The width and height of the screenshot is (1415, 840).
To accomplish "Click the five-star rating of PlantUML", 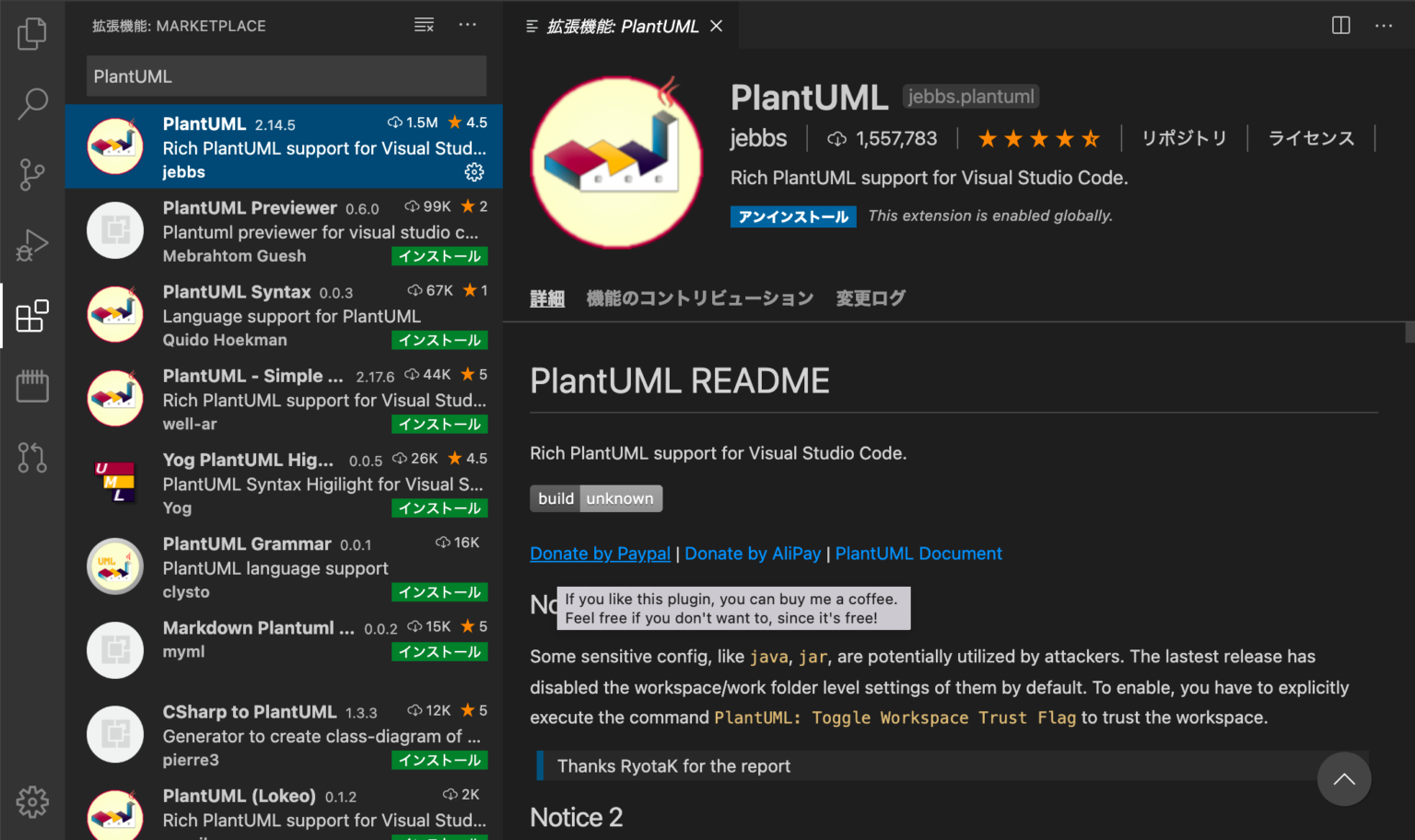I will [x=1038, y=139].
